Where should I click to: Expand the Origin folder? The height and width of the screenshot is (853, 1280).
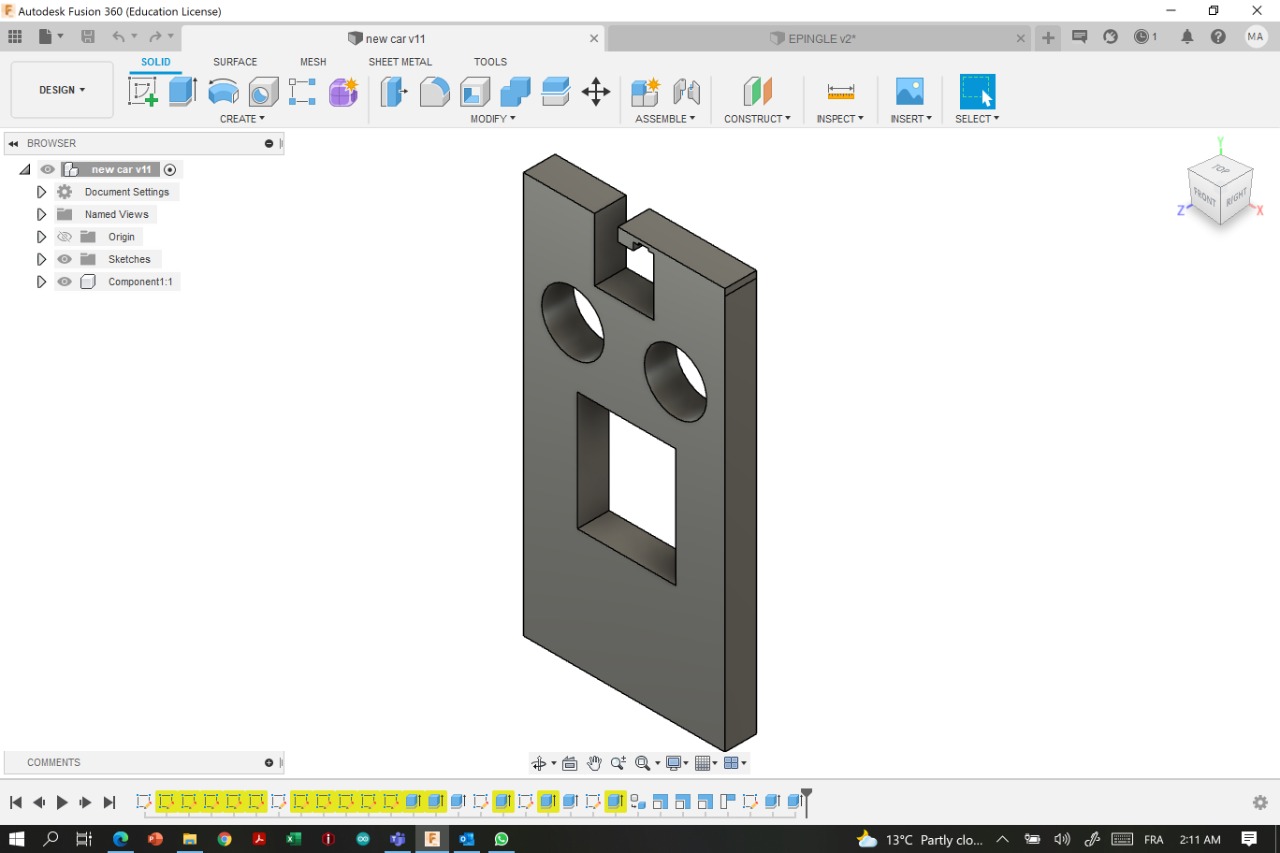pos(41,237)
